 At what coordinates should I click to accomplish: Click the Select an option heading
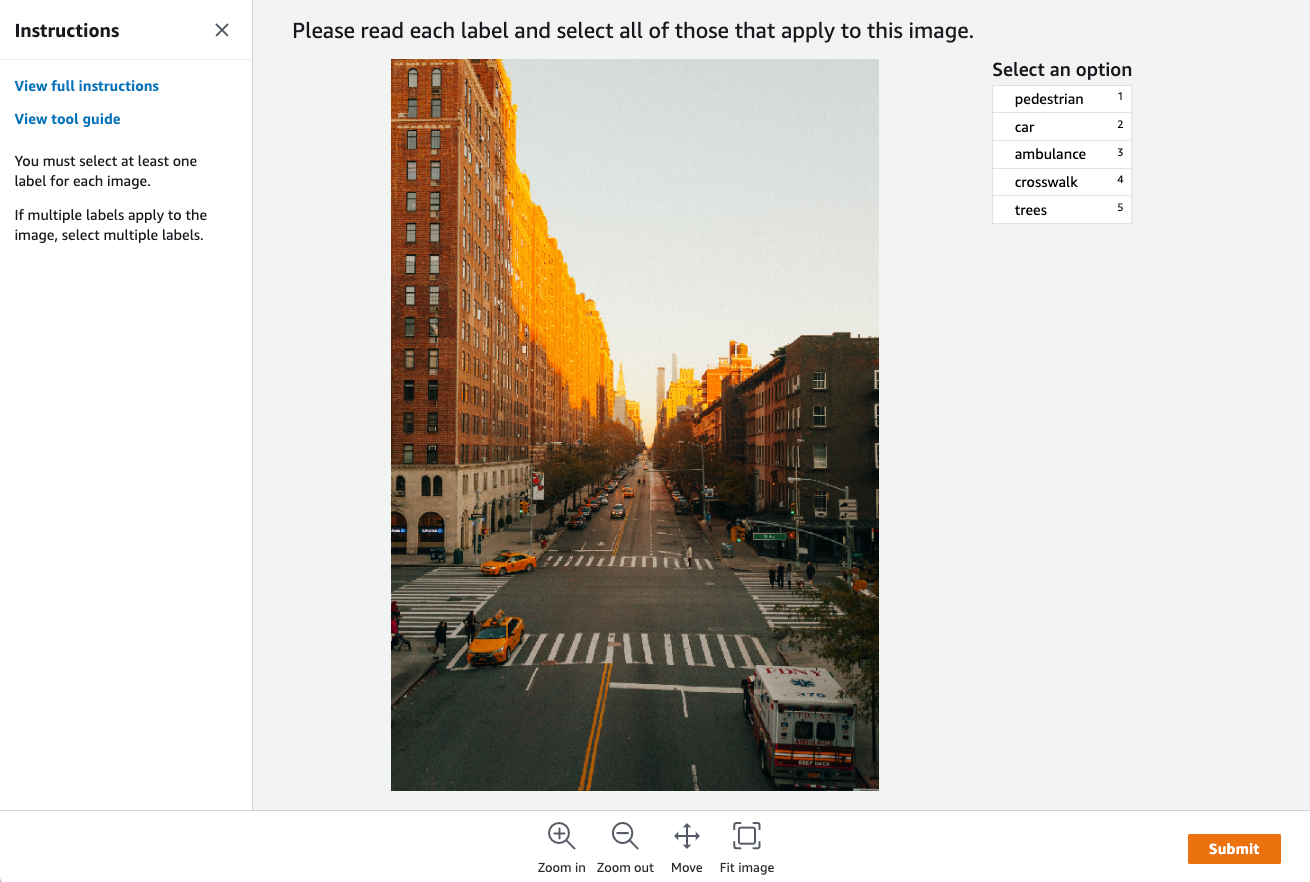(1062, 70)
